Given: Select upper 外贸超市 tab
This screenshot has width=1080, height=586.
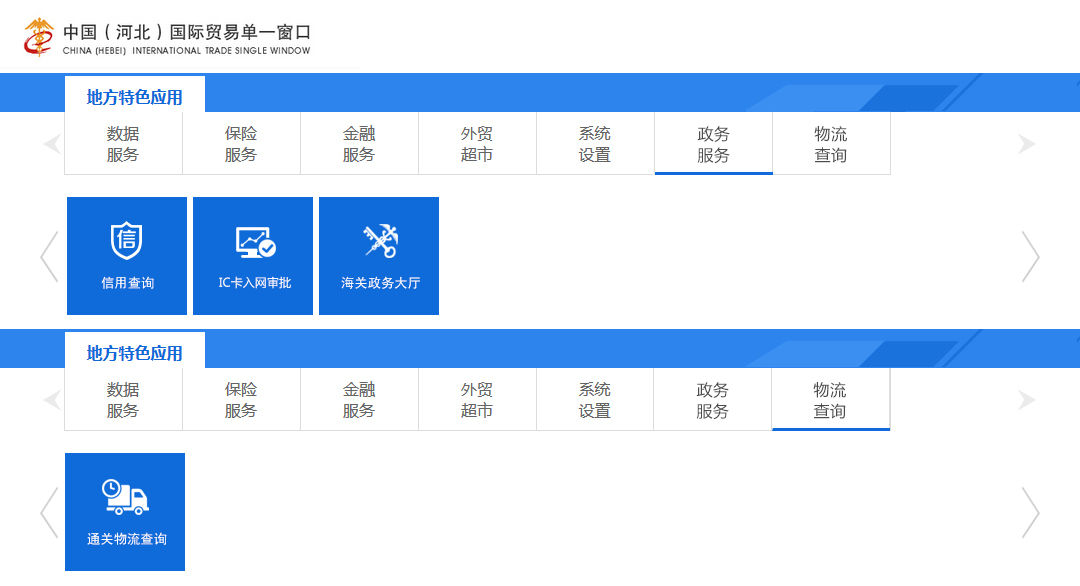Looking at the screenshot, I should tap(477, 143).
